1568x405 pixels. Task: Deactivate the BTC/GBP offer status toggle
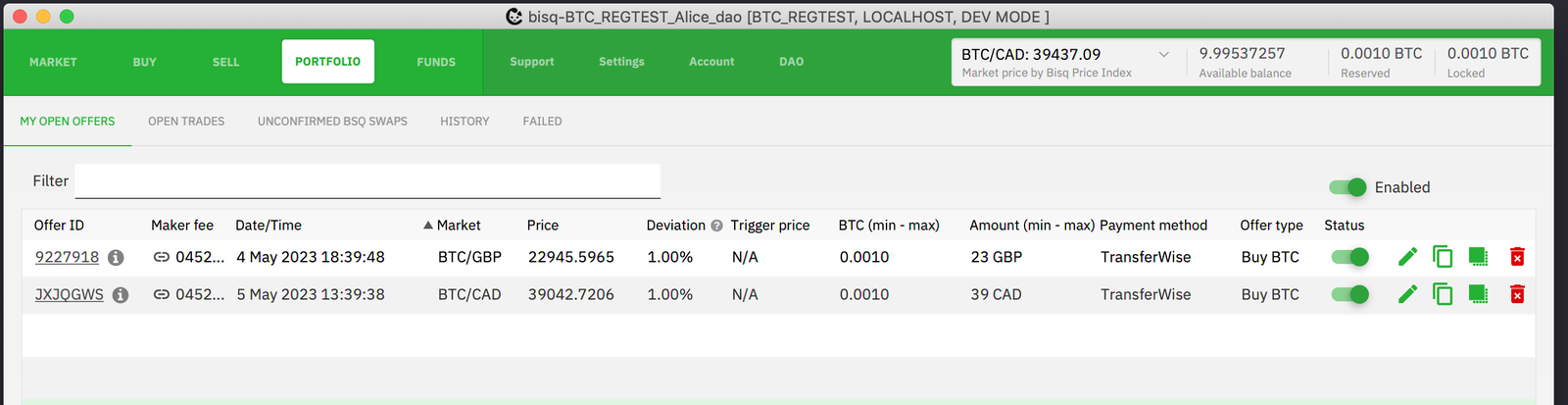1349,257
